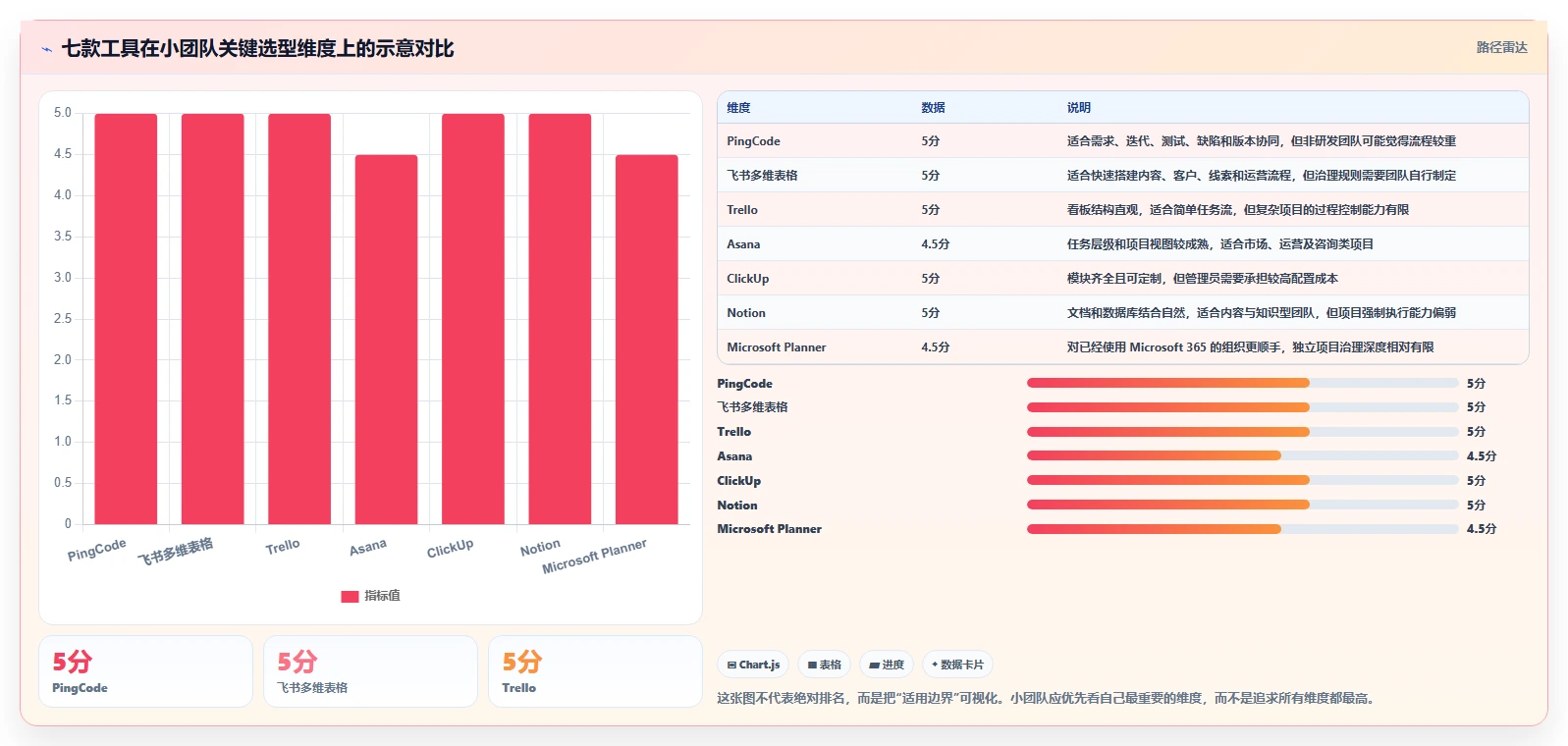Open the 飞书多维表格 5分 summary card

(370, 671)
